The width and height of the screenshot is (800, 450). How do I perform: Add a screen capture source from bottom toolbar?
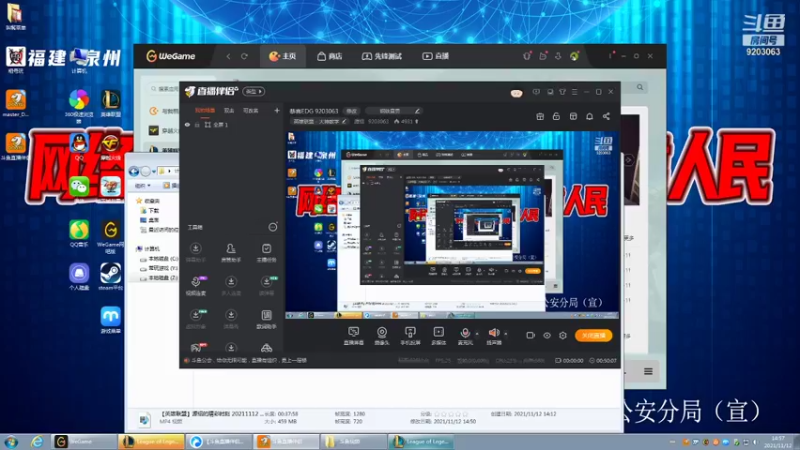point(353,336)
